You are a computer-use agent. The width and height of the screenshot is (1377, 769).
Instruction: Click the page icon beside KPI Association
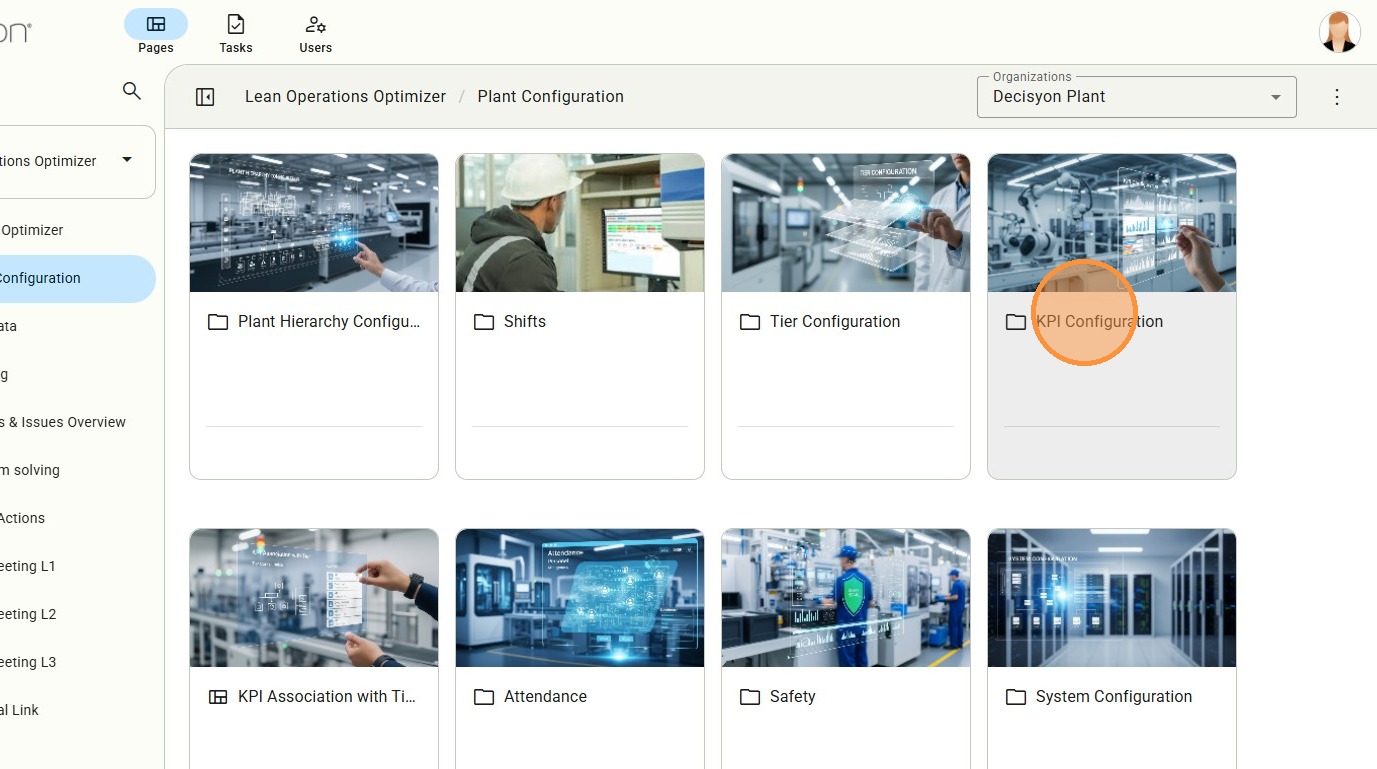(x=218, y=697)
